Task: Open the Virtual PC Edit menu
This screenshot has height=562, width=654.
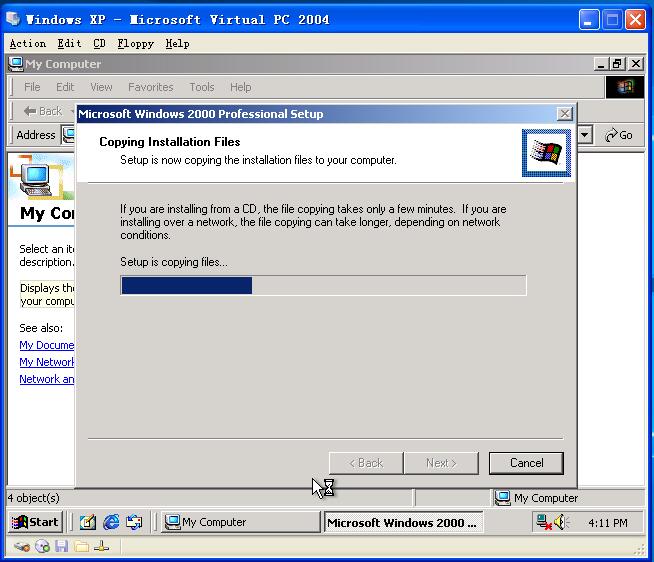Action: 69,43
